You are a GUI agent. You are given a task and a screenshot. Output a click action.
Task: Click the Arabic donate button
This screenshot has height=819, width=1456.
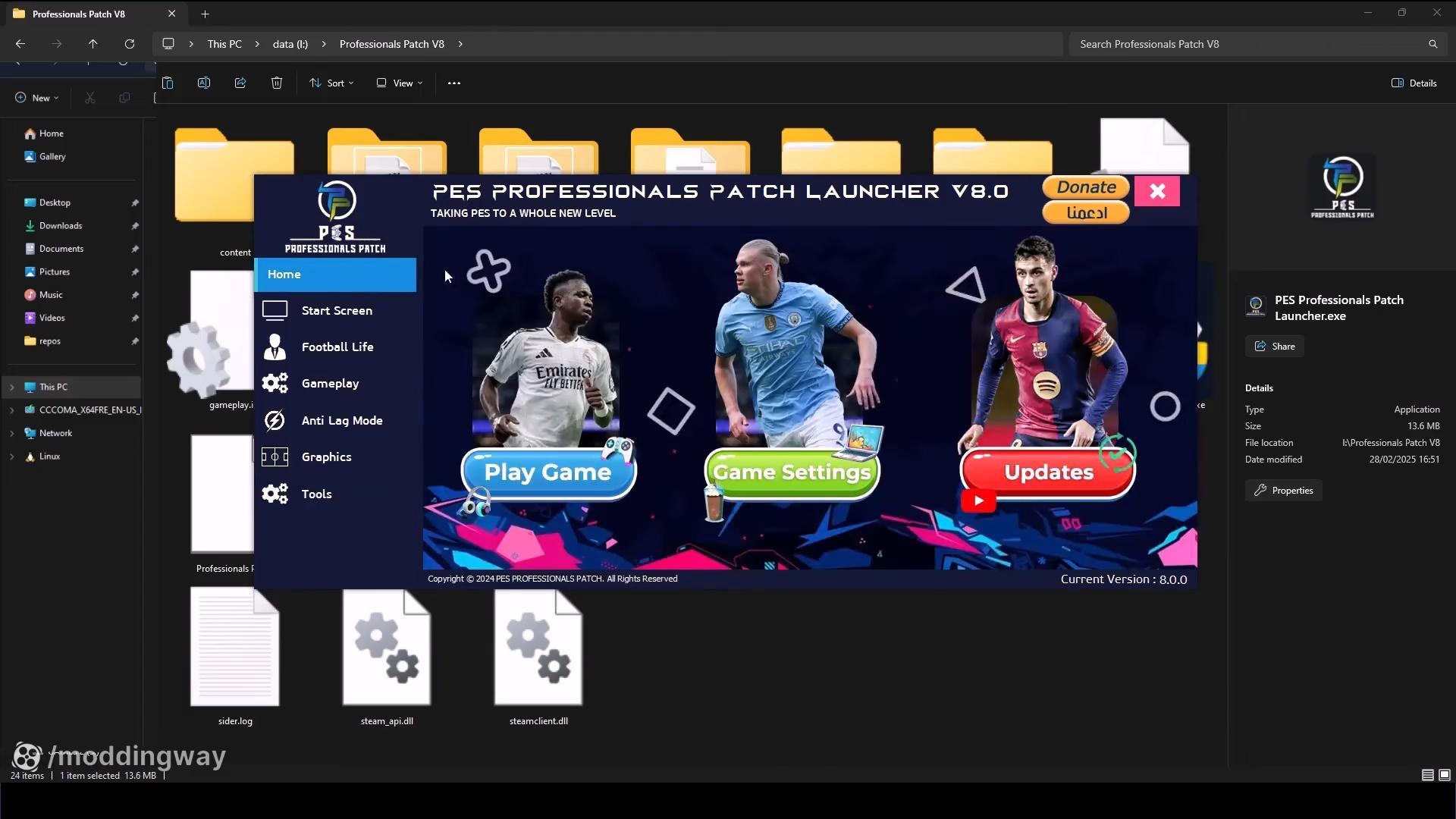coord(1086,213)
